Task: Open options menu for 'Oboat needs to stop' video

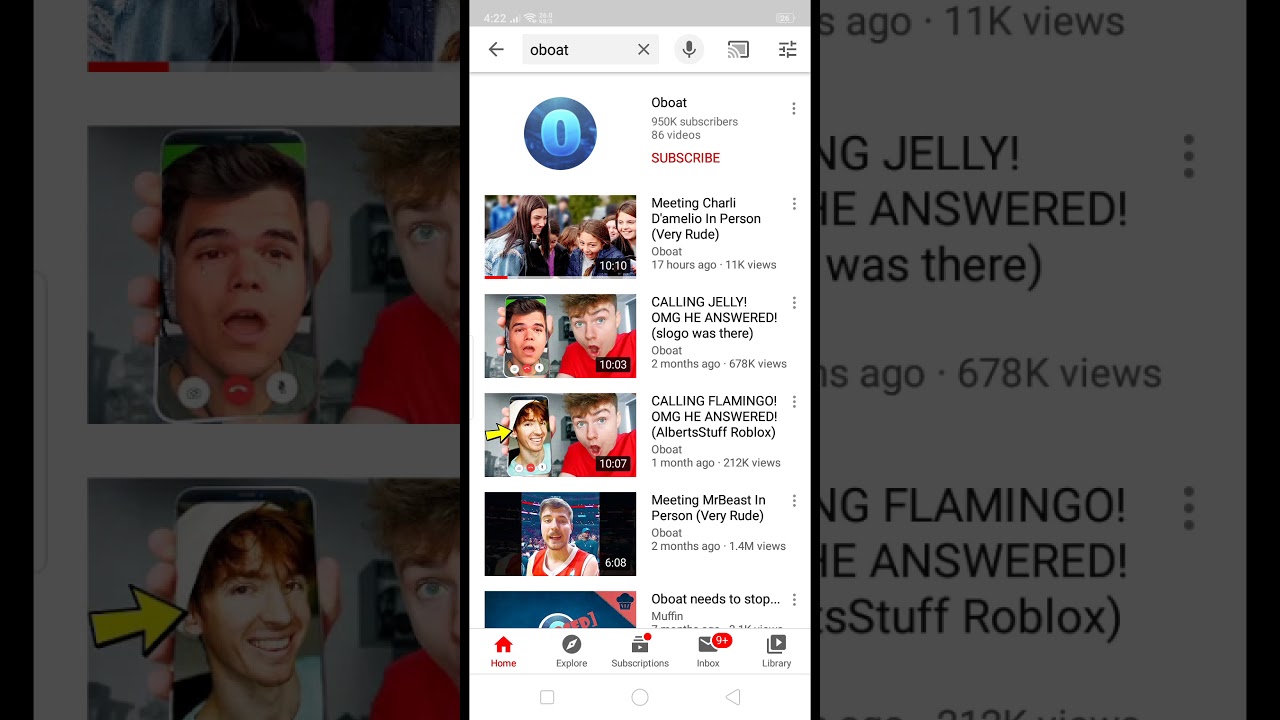Action: 794,600
